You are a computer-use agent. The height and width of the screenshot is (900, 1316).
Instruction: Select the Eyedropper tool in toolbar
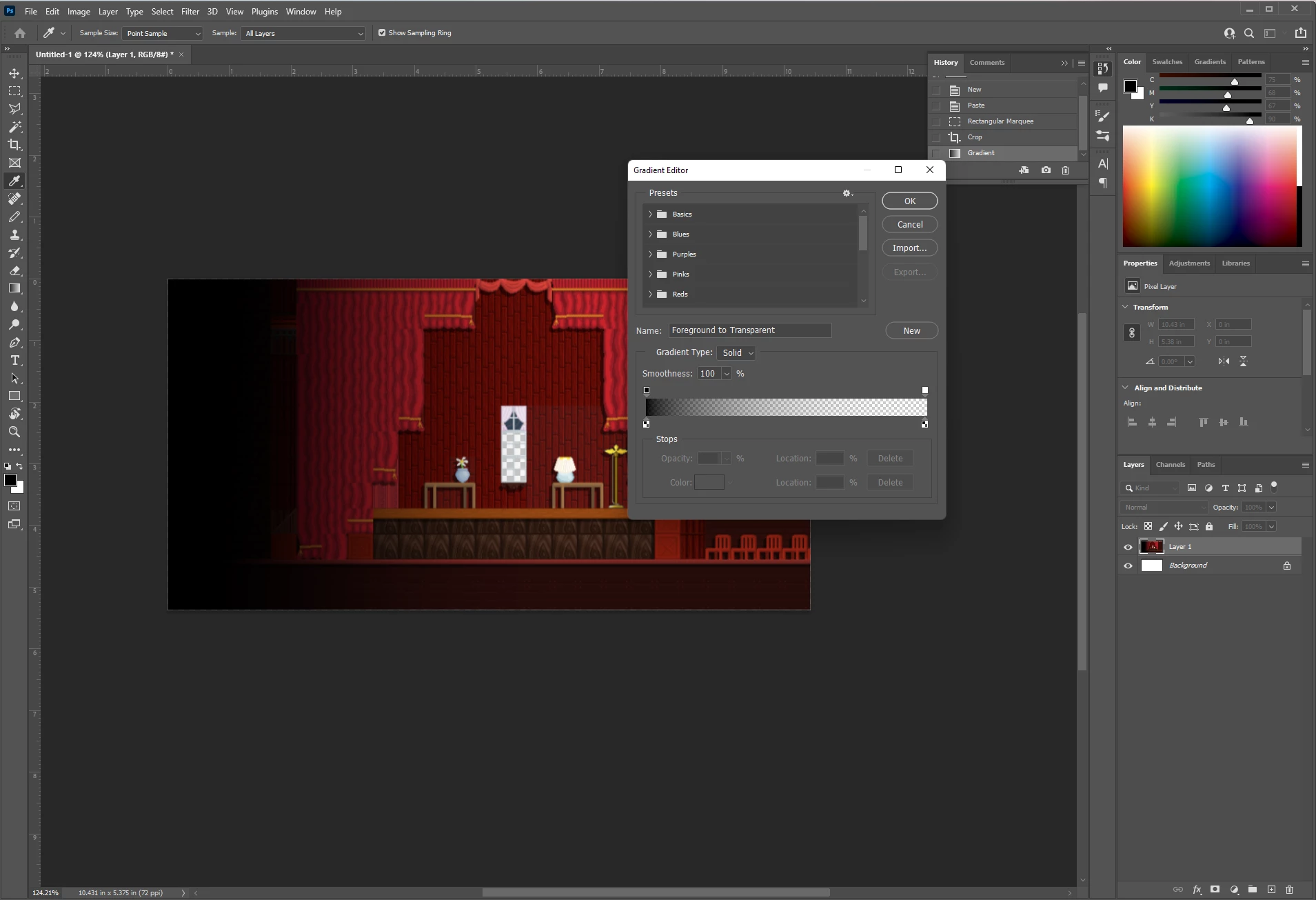[14, 181]
